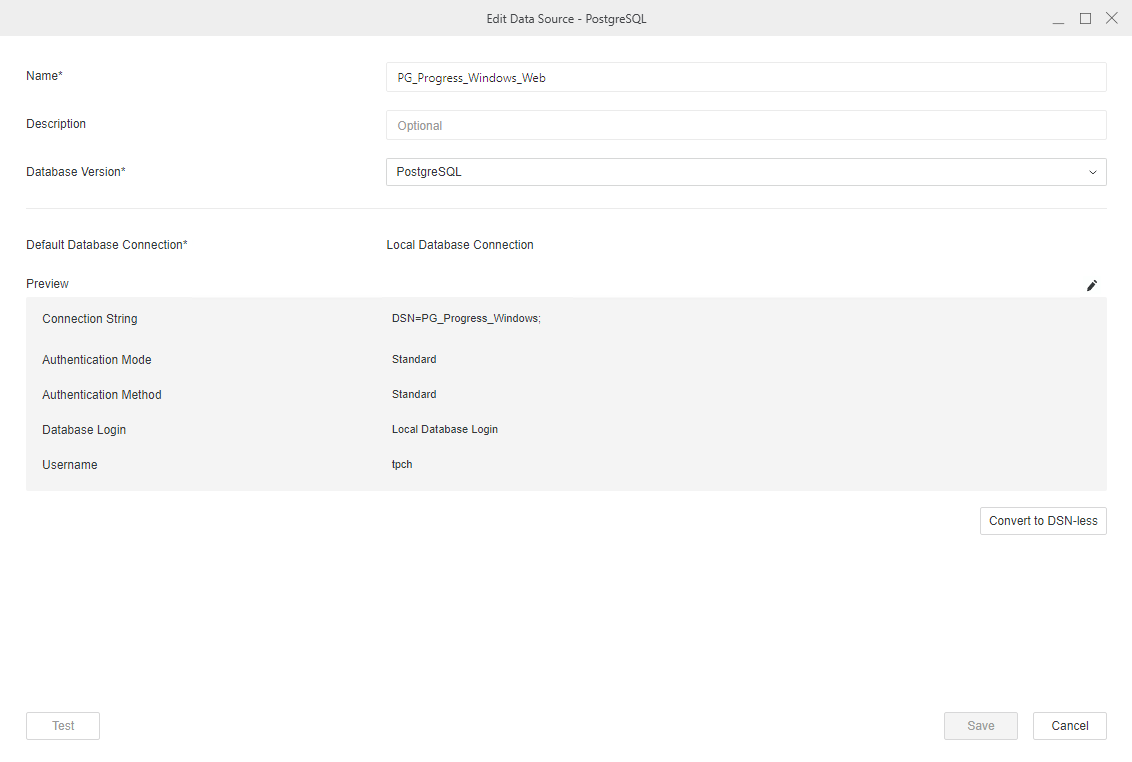Screen dimensions: 1132x762
Task: Select the DSN=PG_Progress_Windows; connection string value
Action: coord(466,319)
